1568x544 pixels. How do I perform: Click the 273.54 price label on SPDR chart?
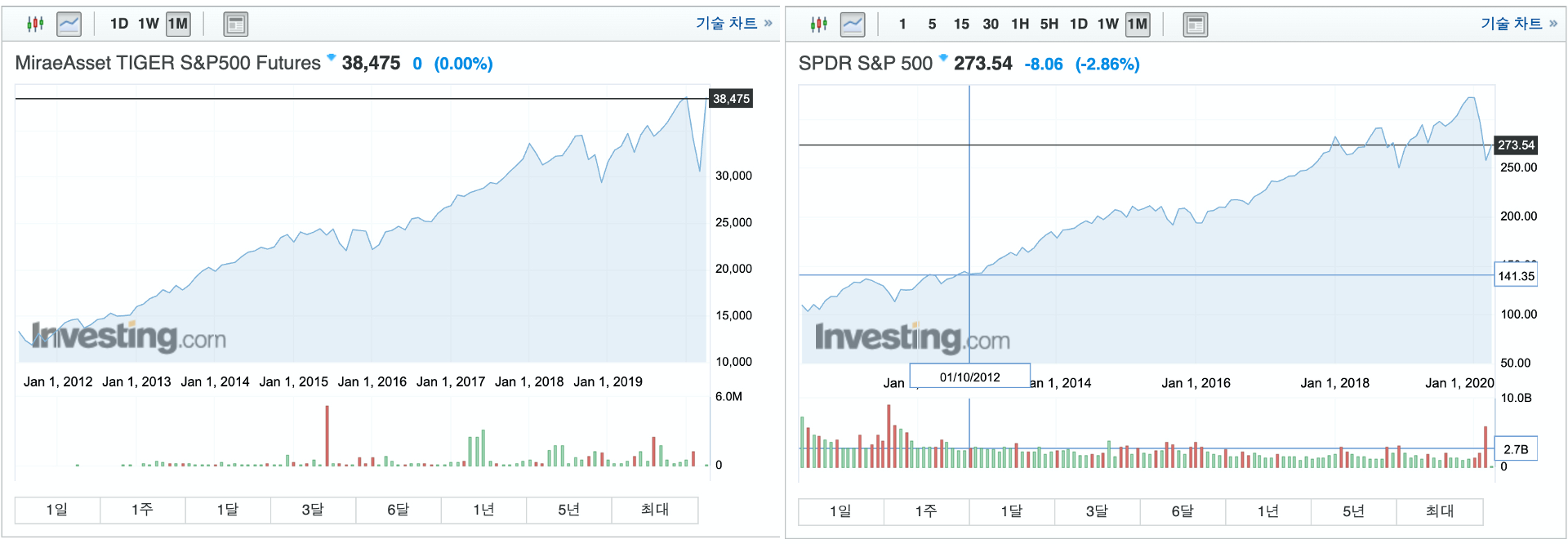1516,145
